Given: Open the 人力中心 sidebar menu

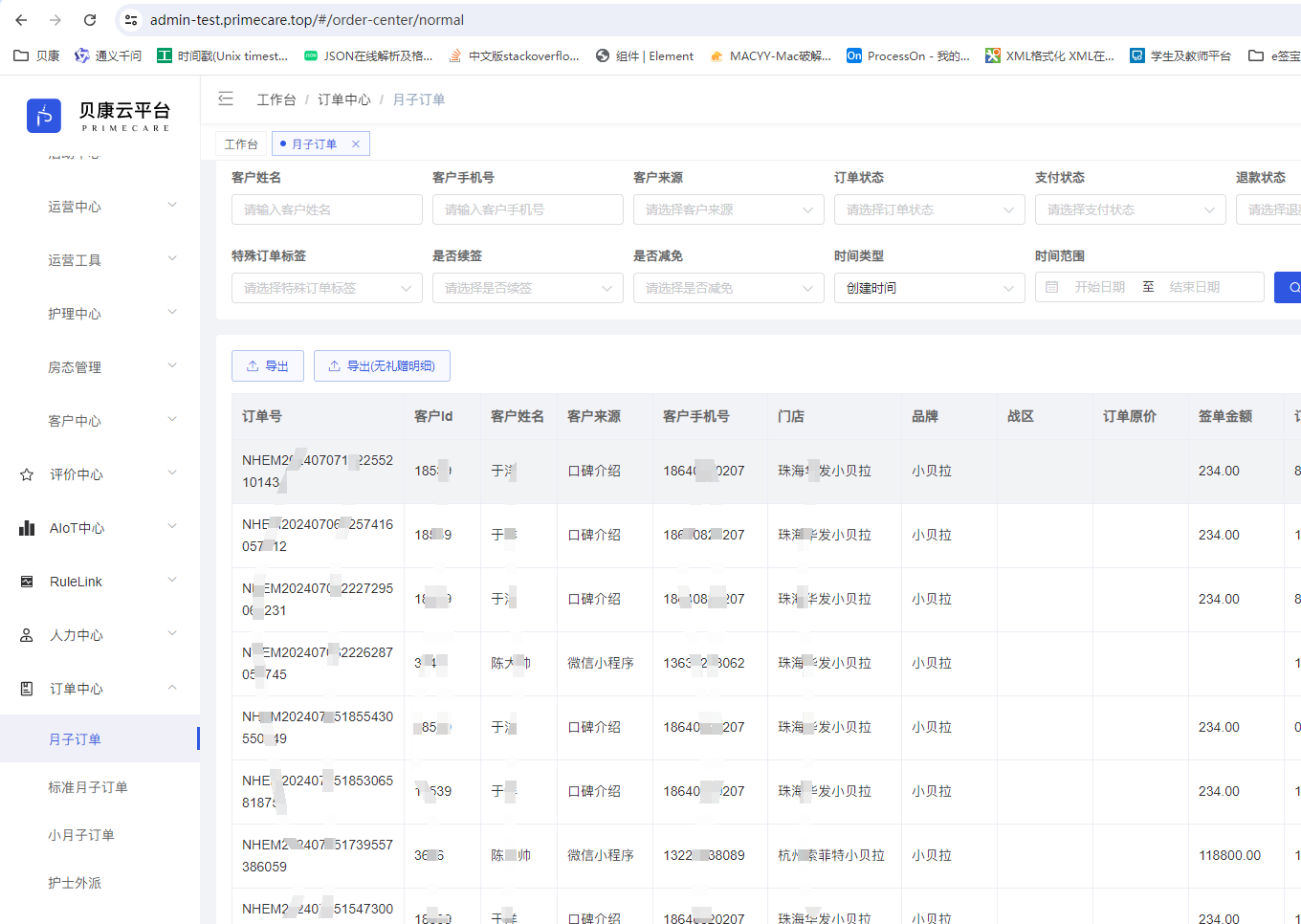Looking at the screenshot, I should (x=100, y=634).
